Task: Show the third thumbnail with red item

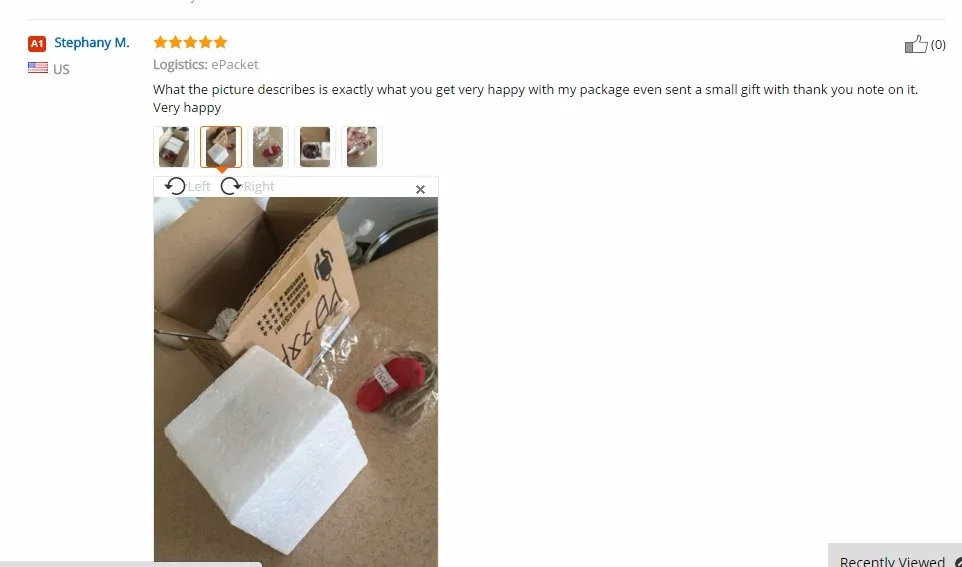Action: click(x=268, y=147)
